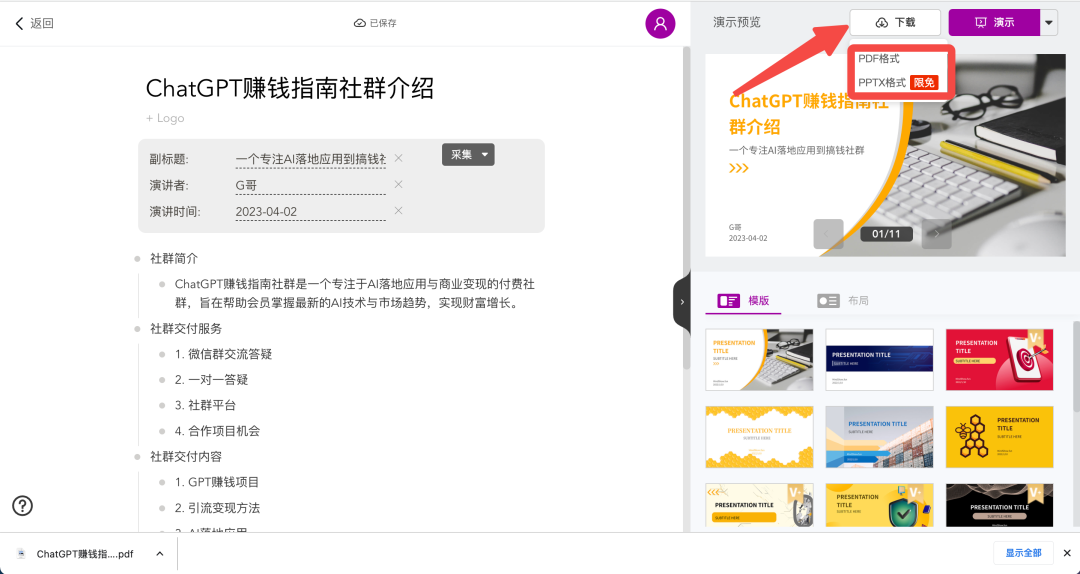
Task: Select the dark blue PRESENTATION TITLE template
Action: pos(880,360)
